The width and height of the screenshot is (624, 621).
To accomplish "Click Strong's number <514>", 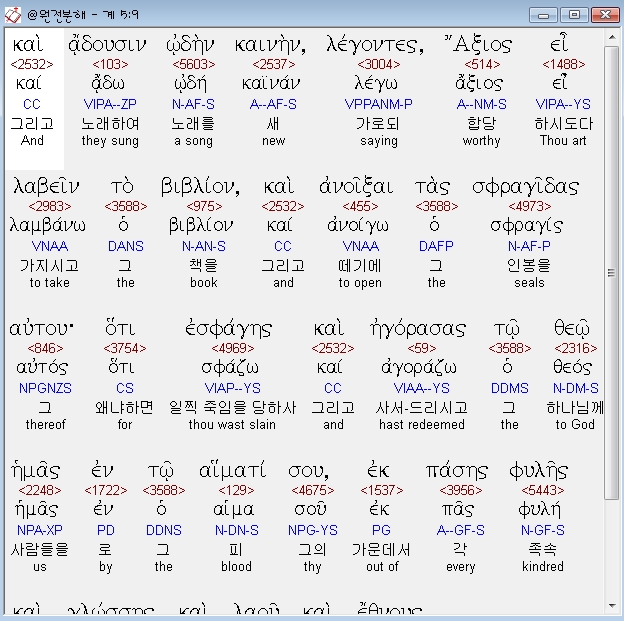I will tap(482, 64).
